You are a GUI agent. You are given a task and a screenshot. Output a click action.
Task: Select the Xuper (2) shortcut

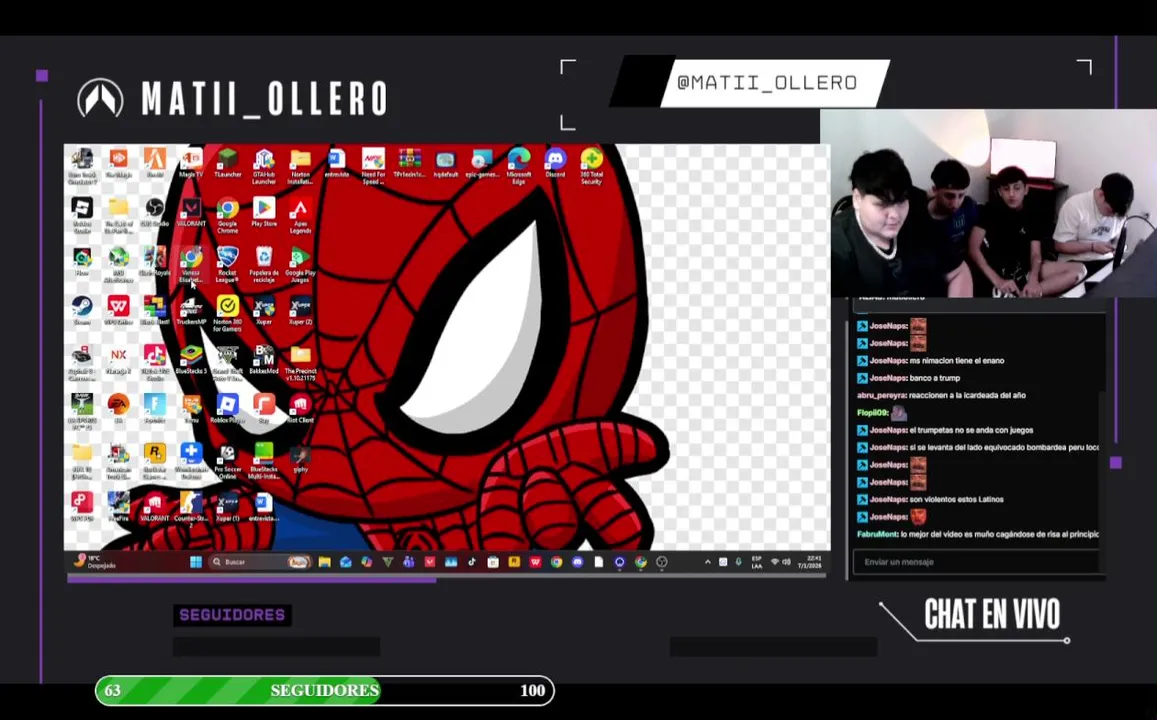(300, 310)
